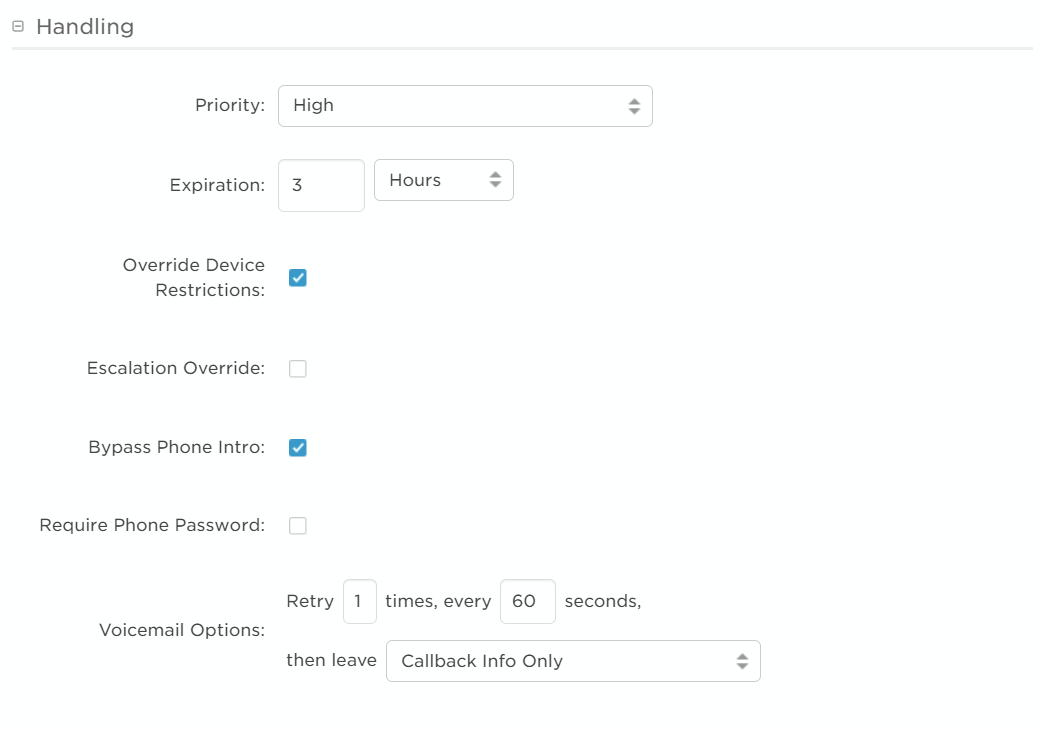Open the Priority dropdown showing High
This screenshot has height=729, width=1048.
coord(465,106)
